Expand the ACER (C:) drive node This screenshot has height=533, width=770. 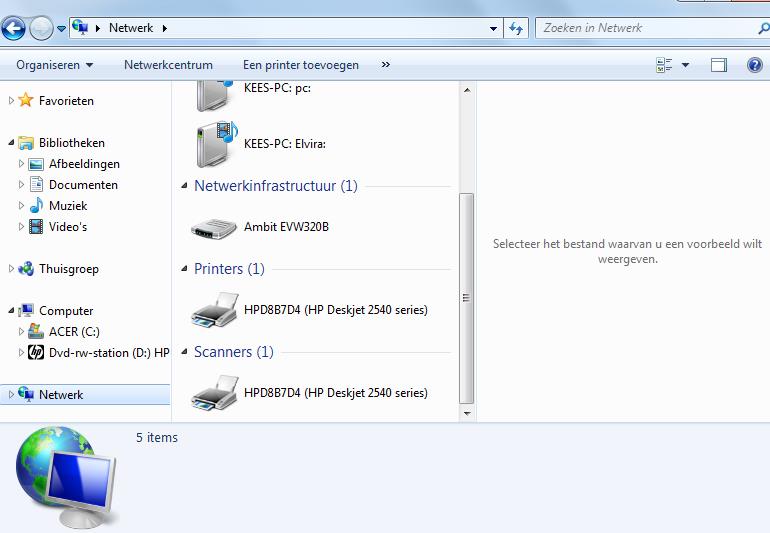21,332
